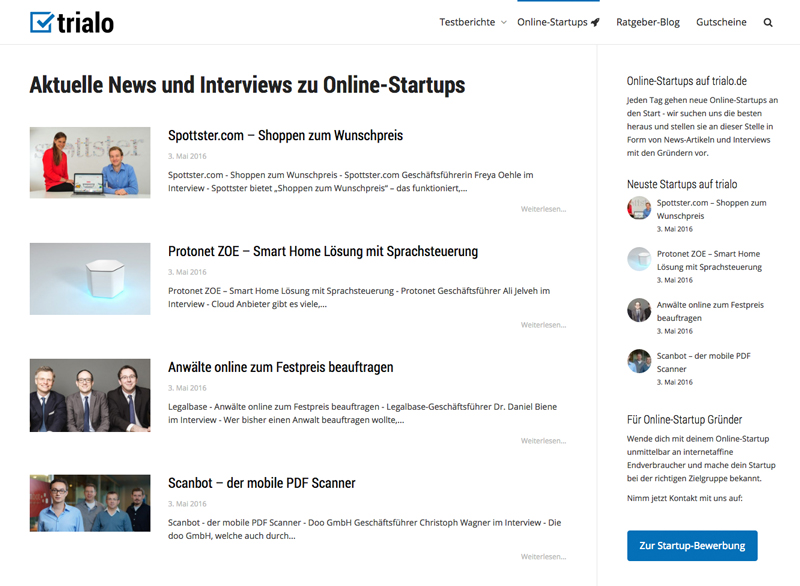Open the Protonet ZOE device thumbnail

(90, 278)
